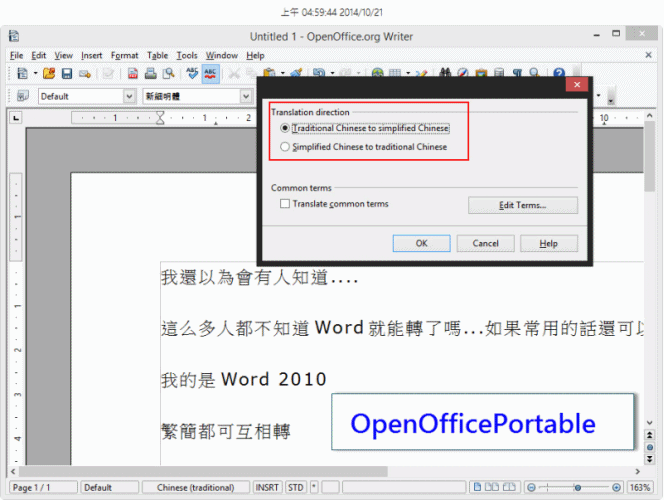Click the Document as E-mail icon

coord(85,74)
